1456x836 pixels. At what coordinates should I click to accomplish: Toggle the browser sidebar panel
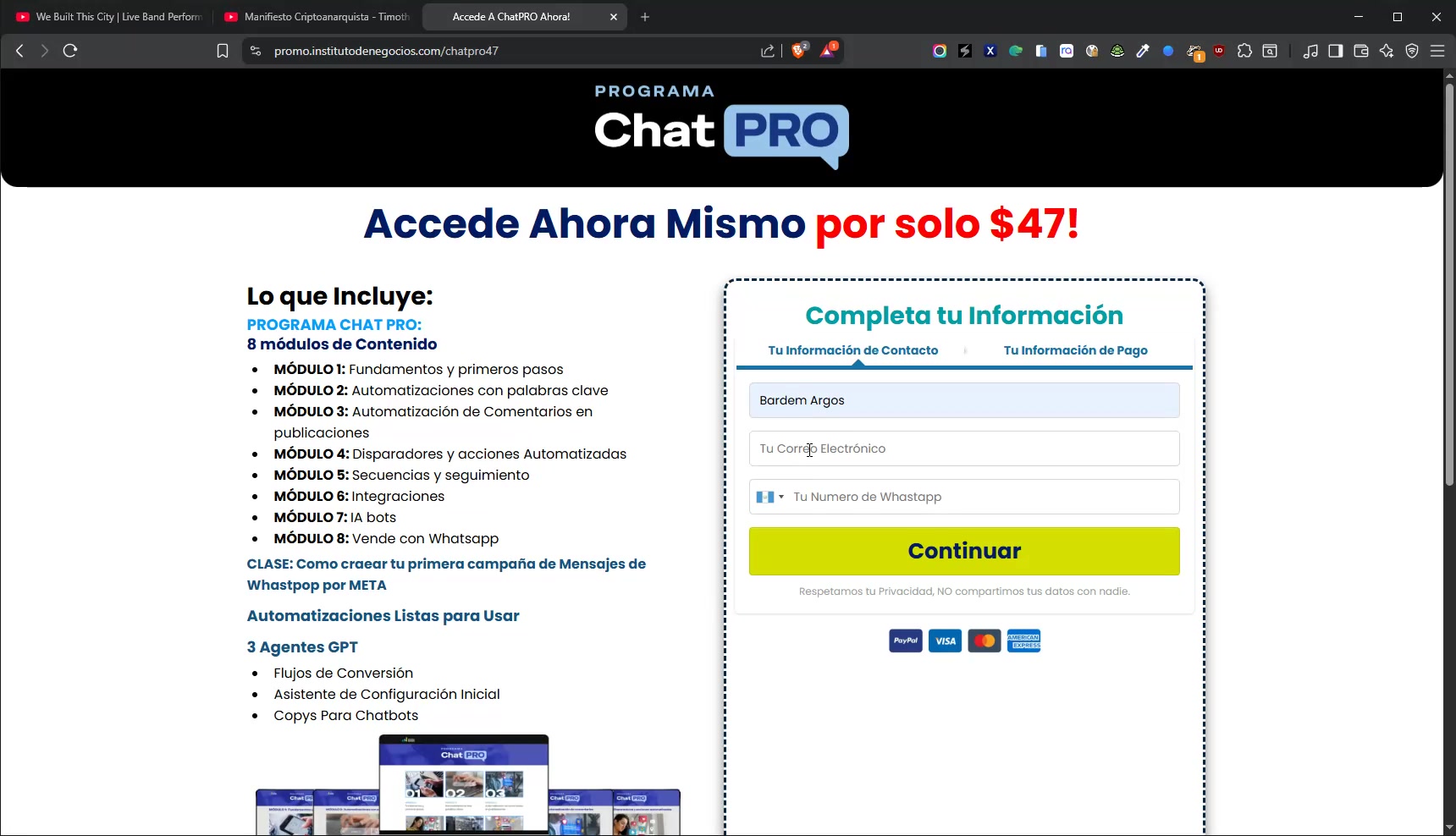(x=1336, y=51)
